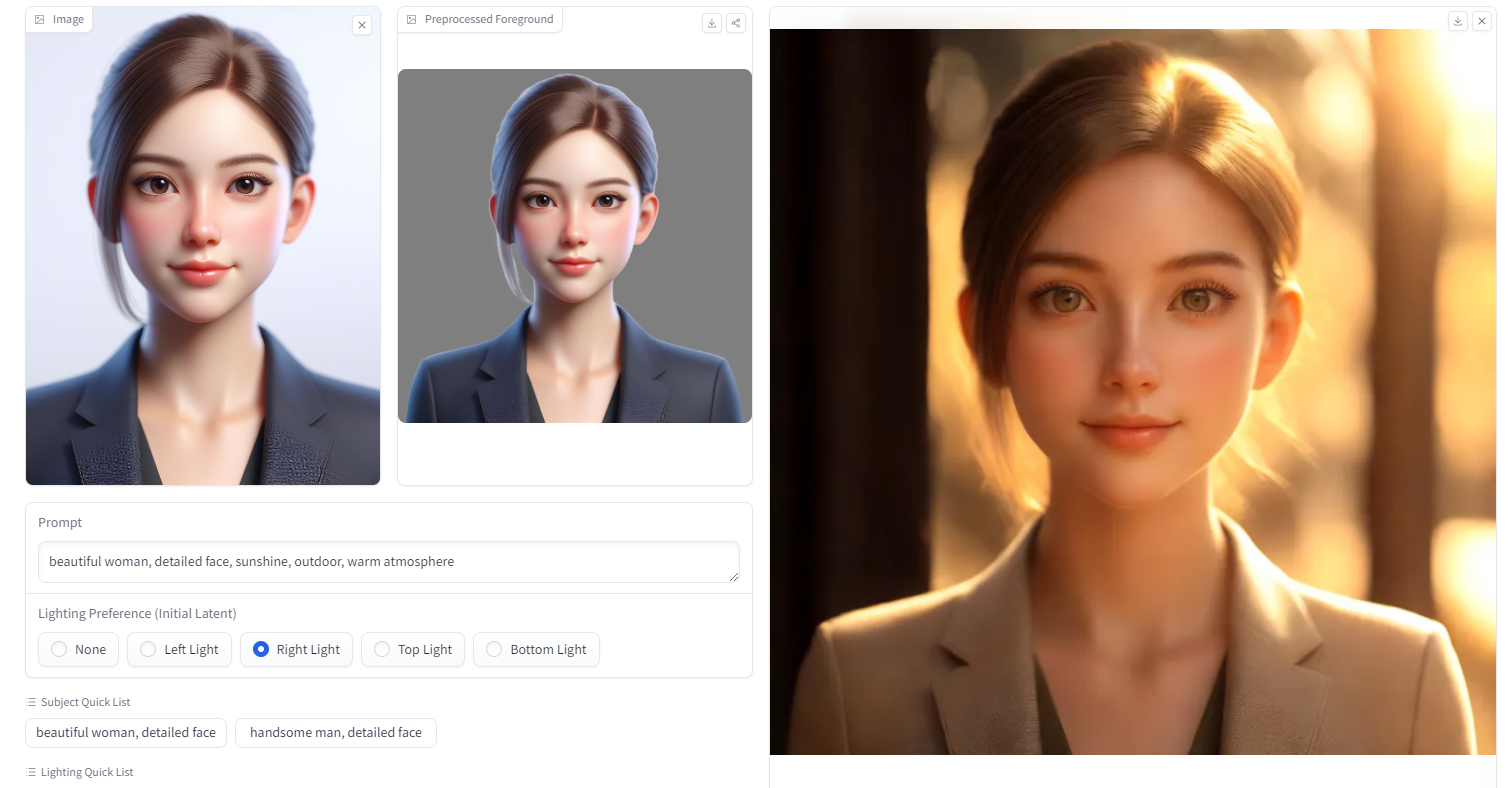Select the Right Light radio option
Image resolution: width=1512 pixels, height=788 pixels.
pos(261,649)
